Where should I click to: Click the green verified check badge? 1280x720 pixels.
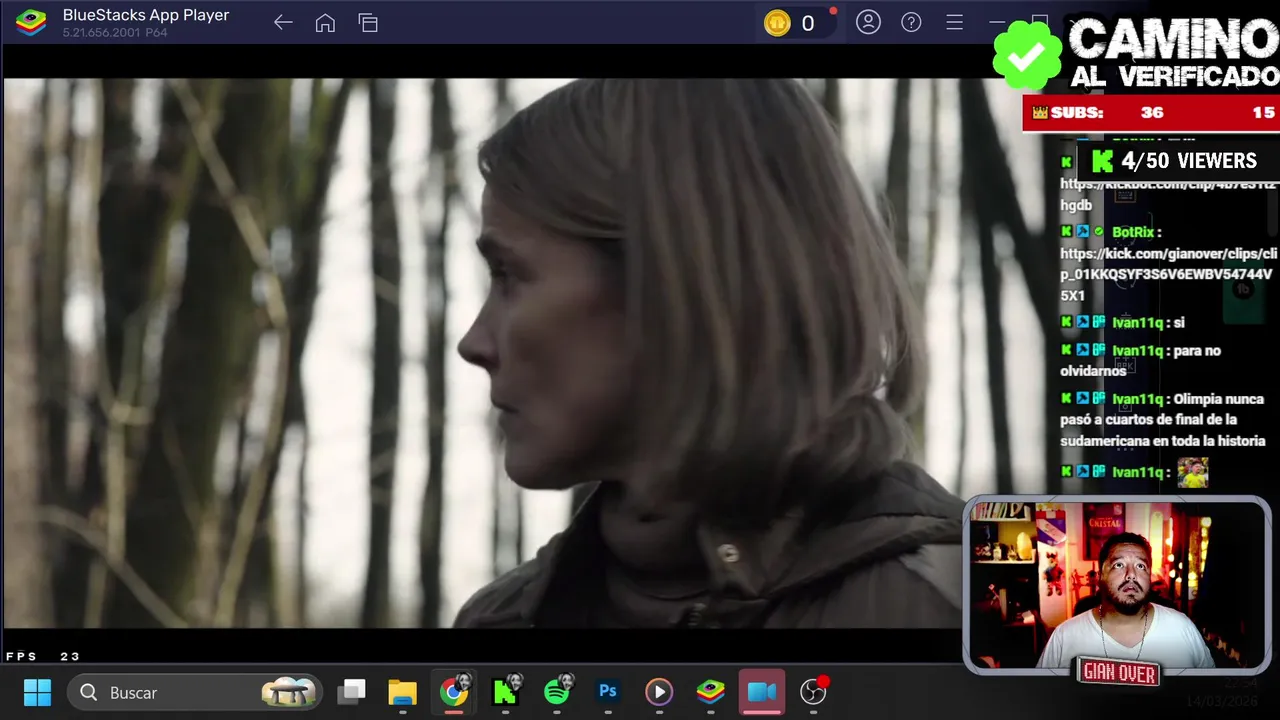tap(1027, 56)
